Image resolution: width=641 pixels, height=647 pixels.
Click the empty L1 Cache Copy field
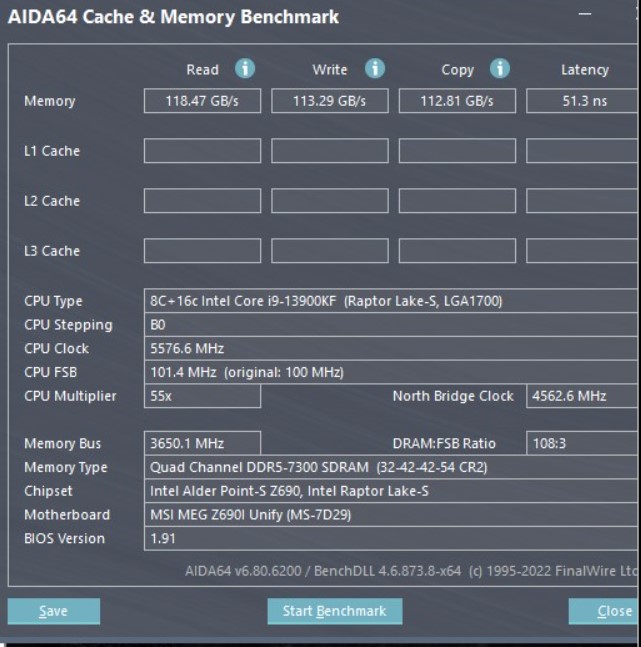coord(457,151)
